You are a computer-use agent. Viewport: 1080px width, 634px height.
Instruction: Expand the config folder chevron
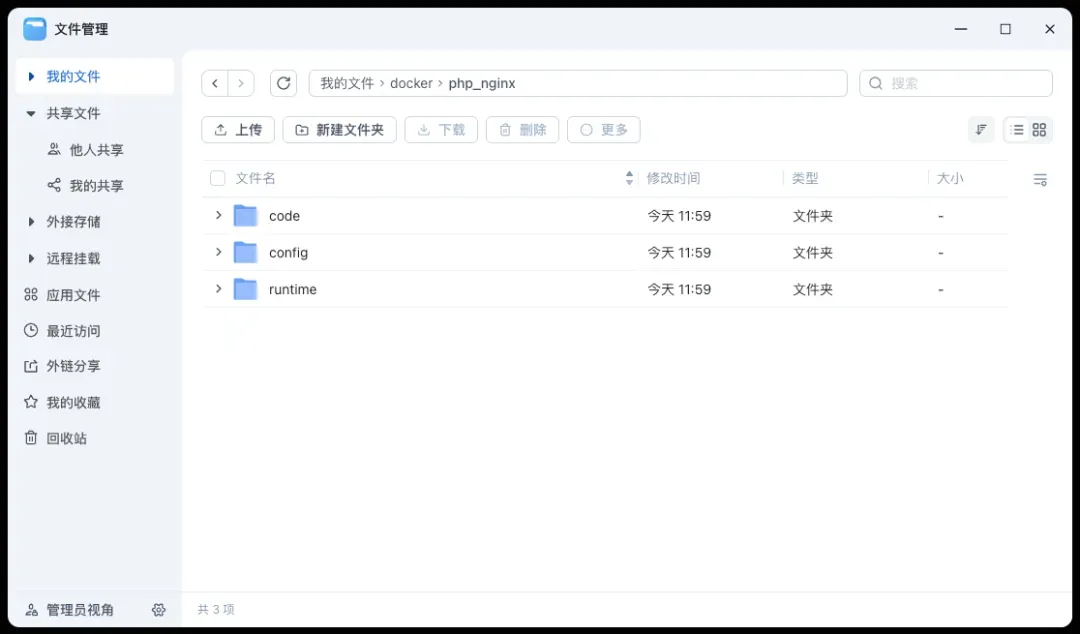coord(218,252)
